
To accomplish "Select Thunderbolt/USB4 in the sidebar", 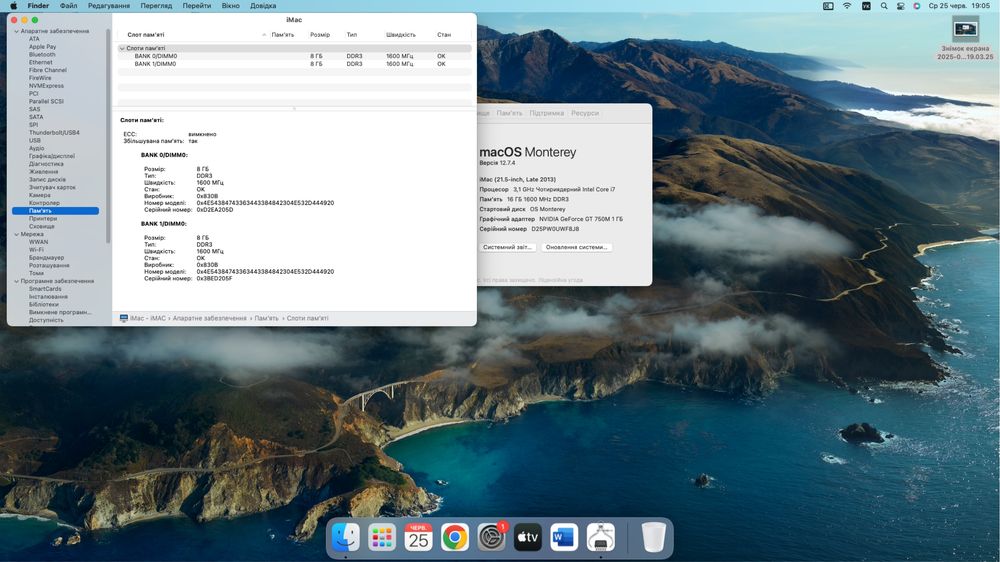I will (54, 133).
